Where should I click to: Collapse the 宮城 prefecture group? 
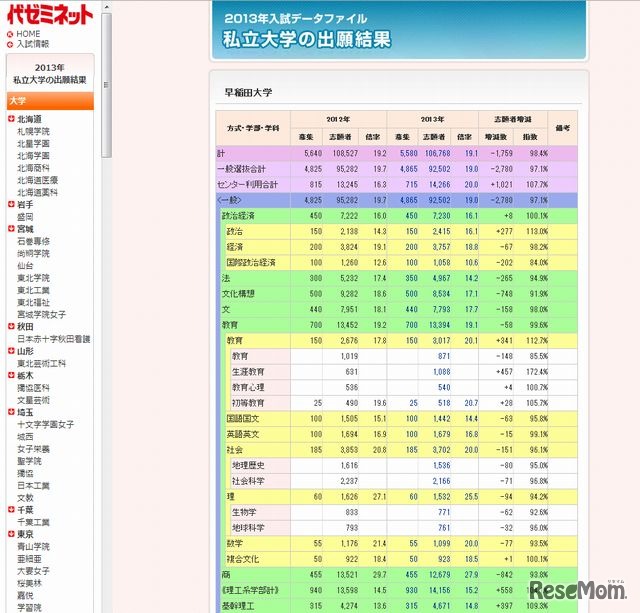(x=11, y=229)
